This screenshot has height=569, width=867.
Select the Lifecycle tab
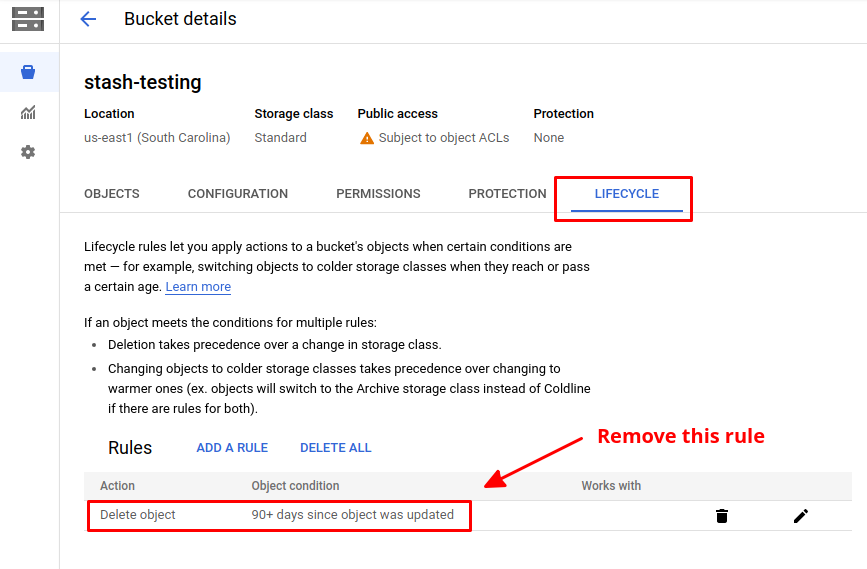coord(626,194)
